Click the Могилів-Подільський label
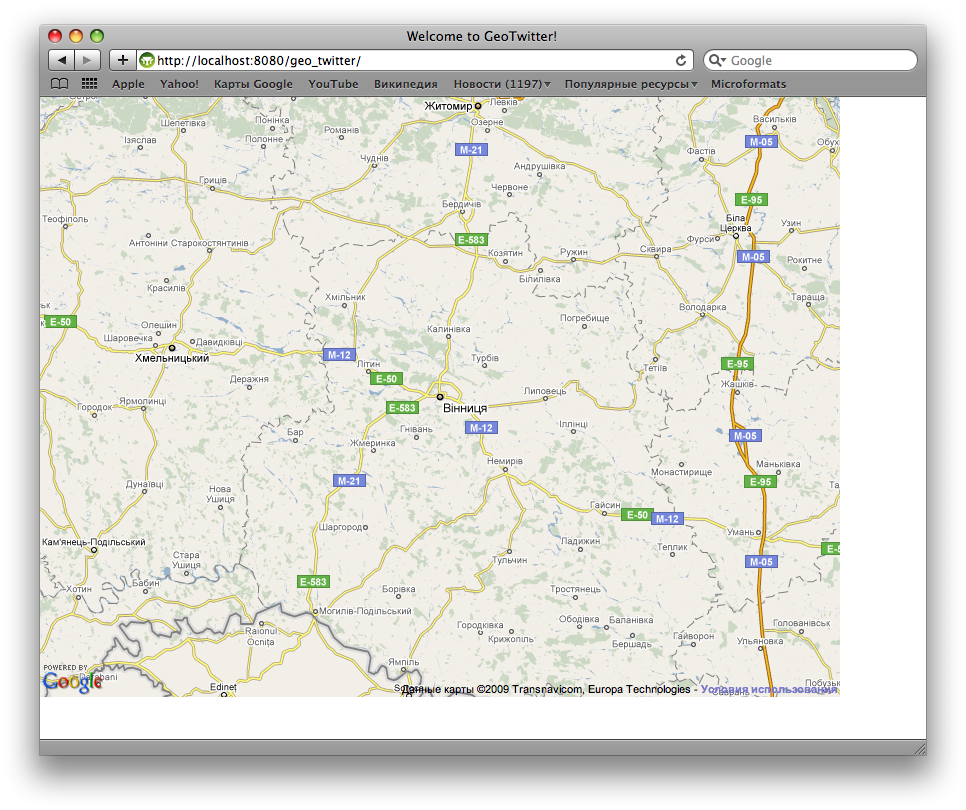966x810 pixels. (365, 611)
